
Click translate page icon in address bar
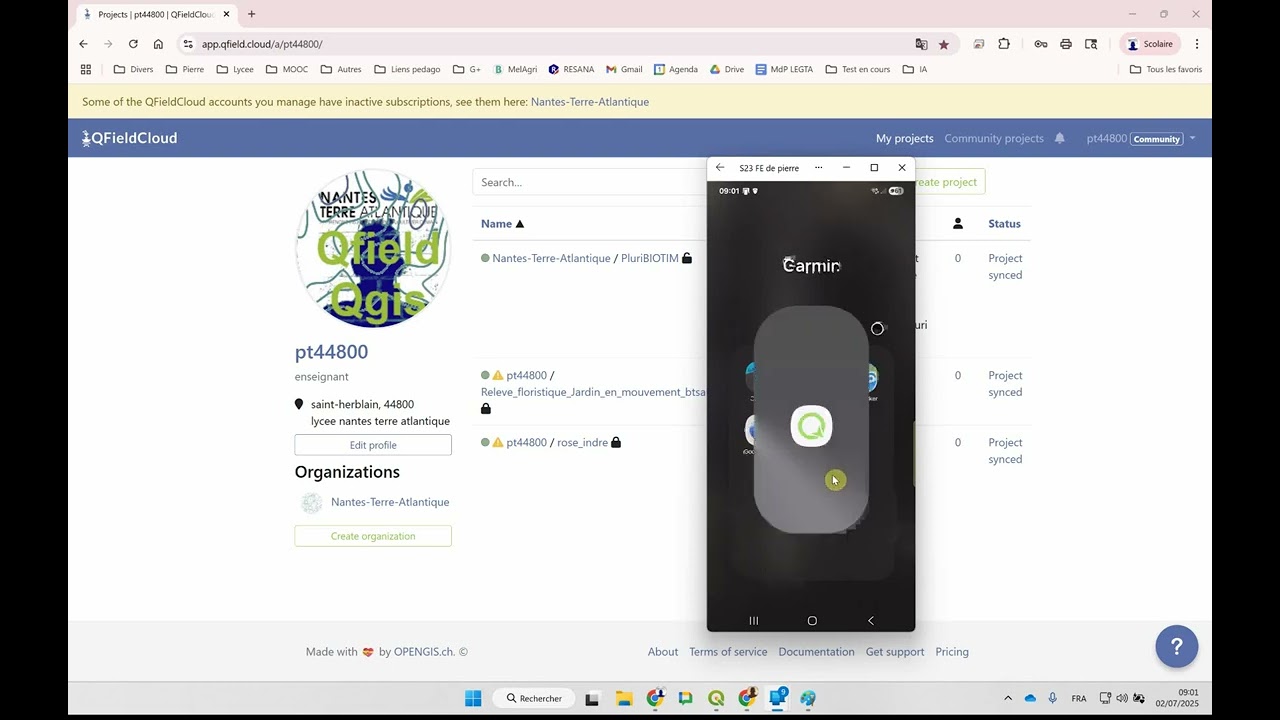tap(921, 44)
